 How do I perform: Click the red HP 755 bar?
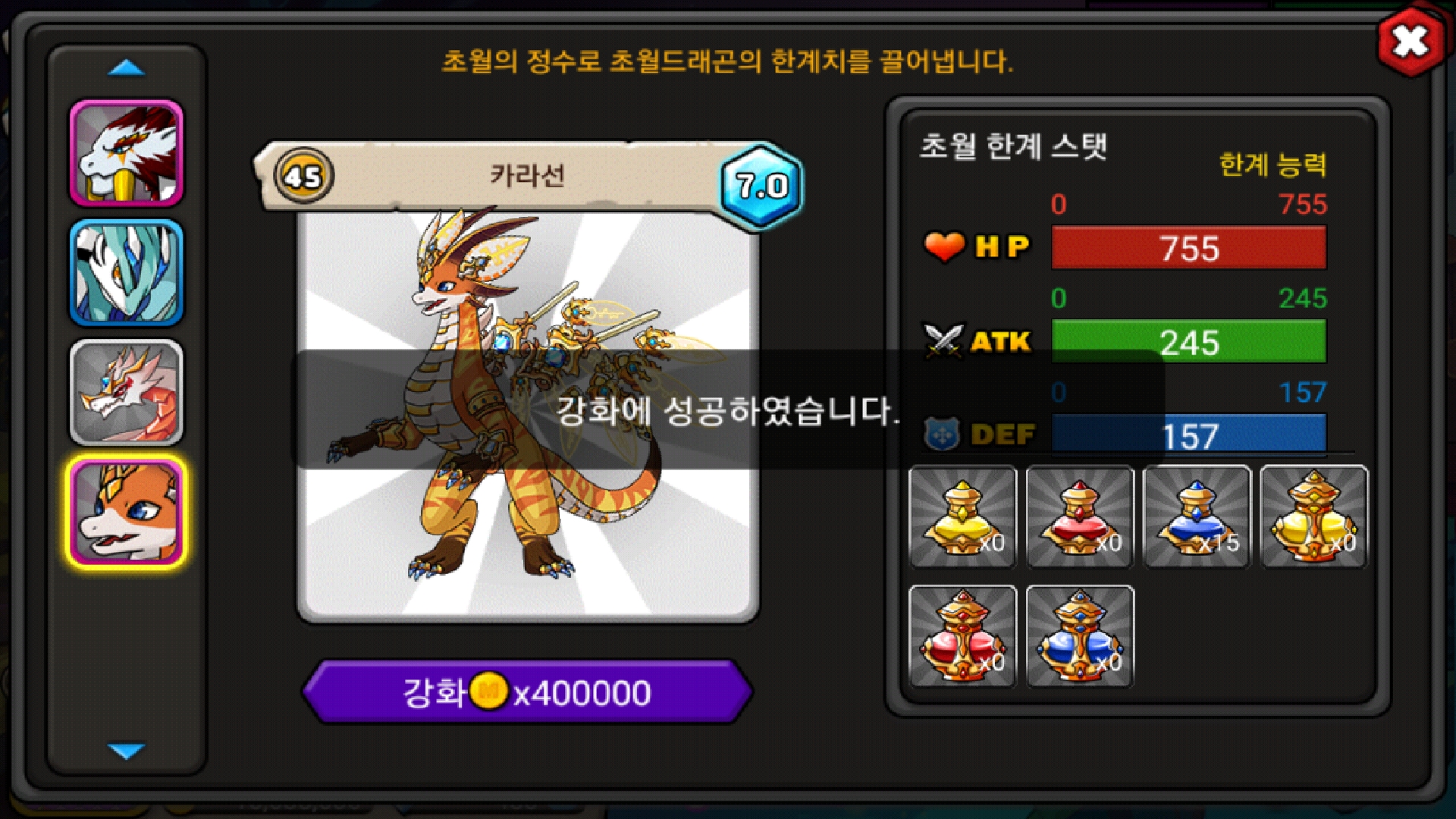[x=1189, y=248]
